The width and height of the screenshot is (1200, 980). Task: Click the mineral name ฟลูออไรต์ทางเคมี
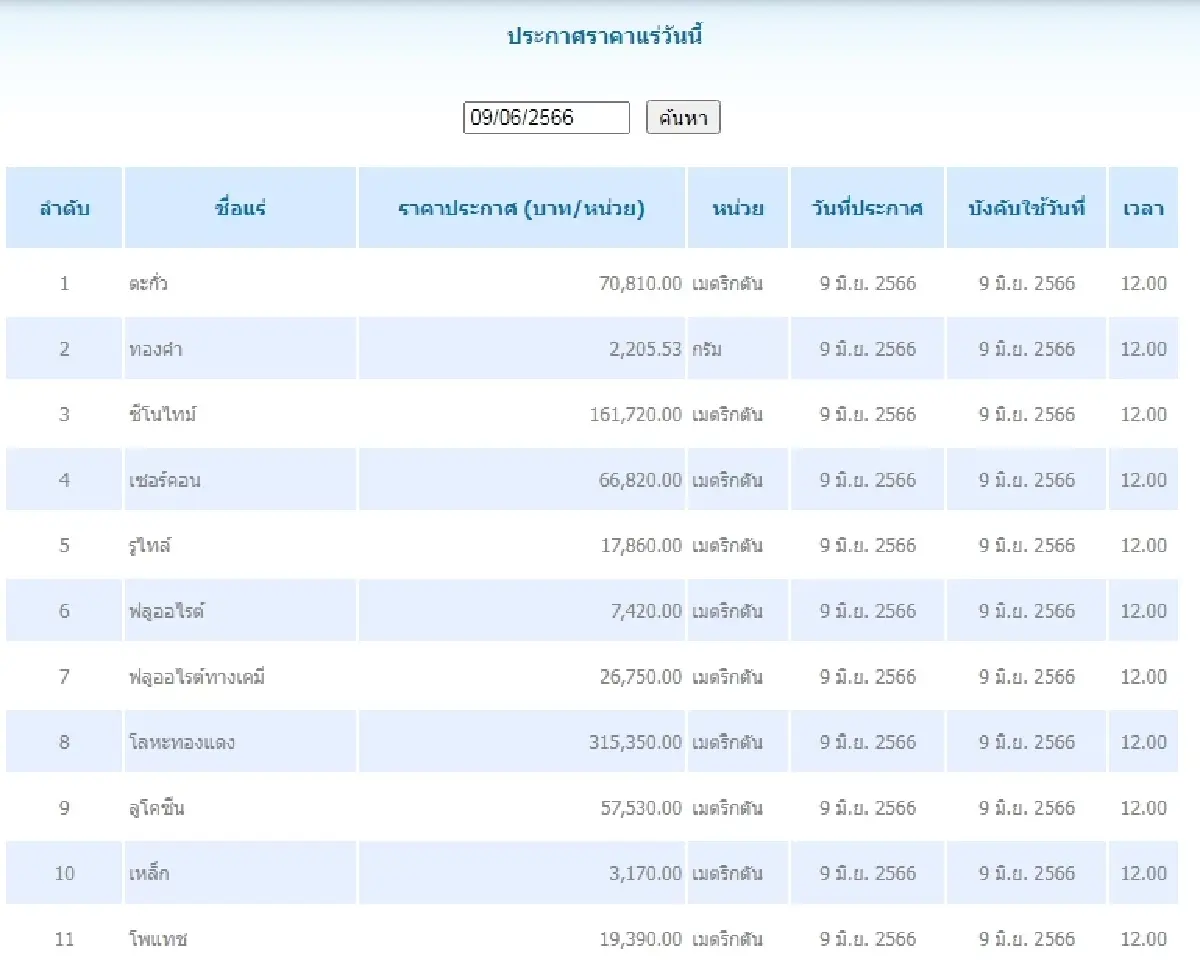pos(196,677)
